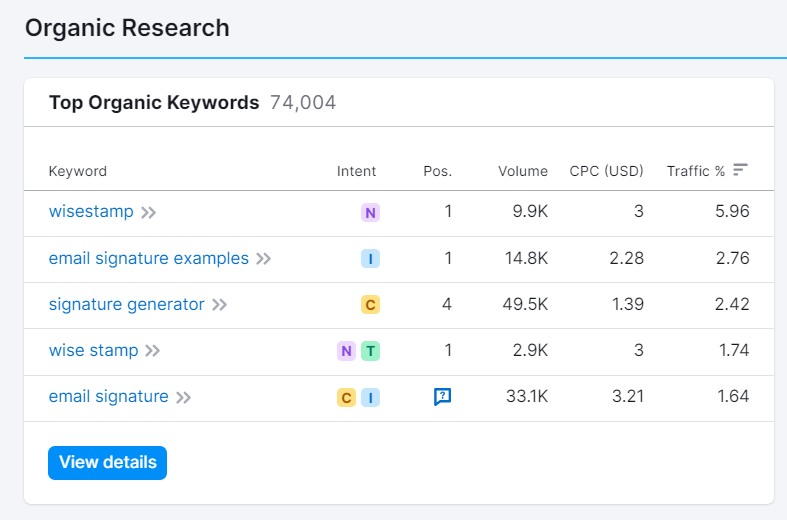Click the 2.9K volume value
Viewport: 787px width, 520px height.
click(x=530, y=350)
